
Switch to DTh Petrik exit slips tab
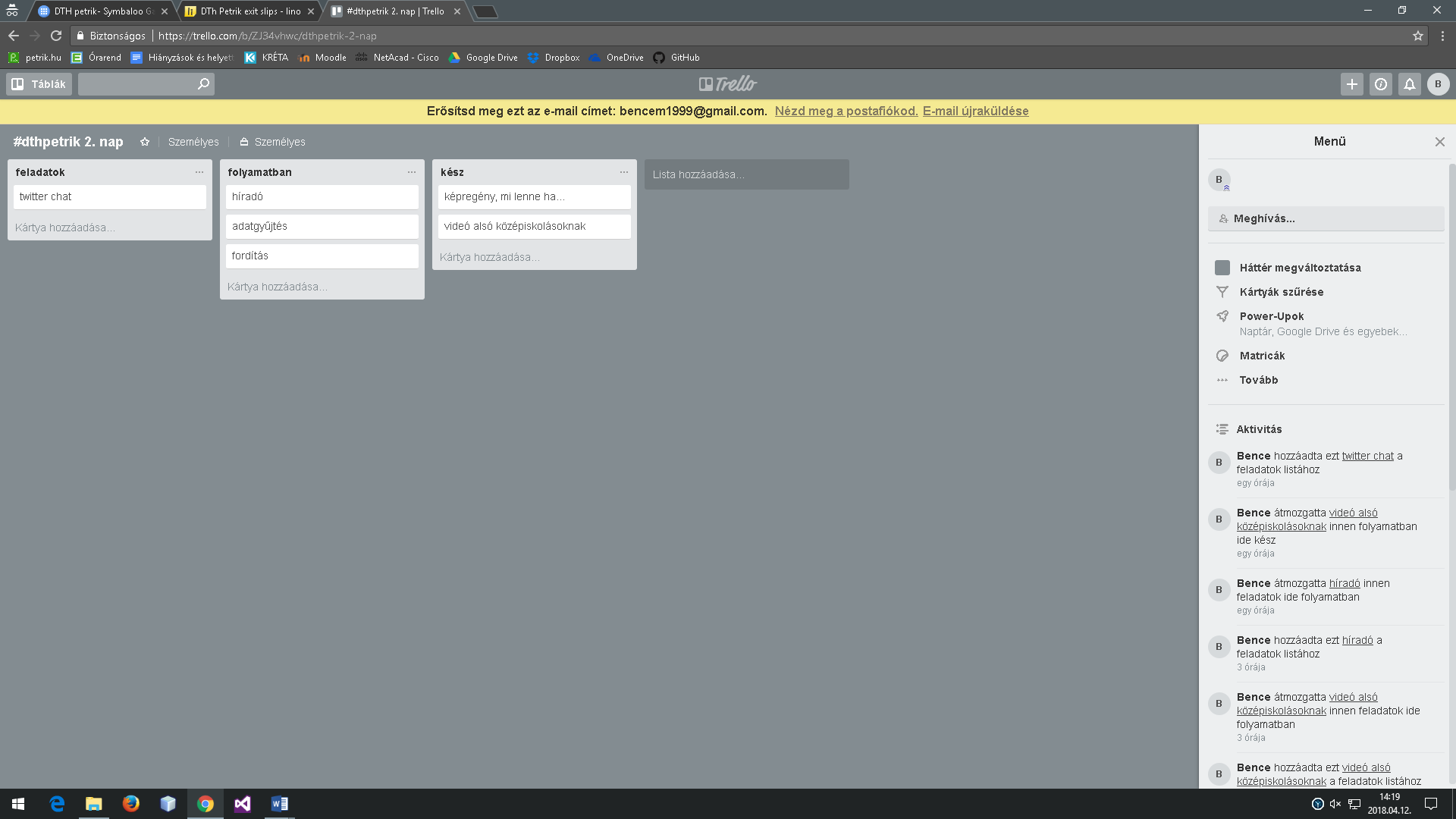click(x=250, y=11)
